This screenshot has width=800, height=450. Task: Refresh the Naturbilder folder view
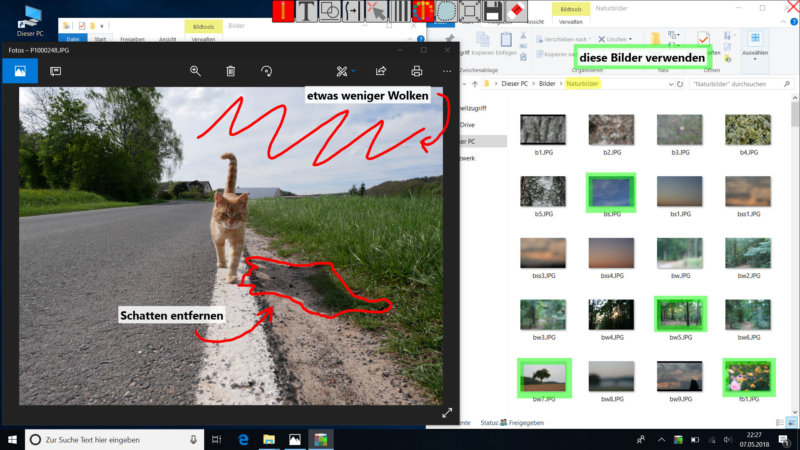(680, 84)
